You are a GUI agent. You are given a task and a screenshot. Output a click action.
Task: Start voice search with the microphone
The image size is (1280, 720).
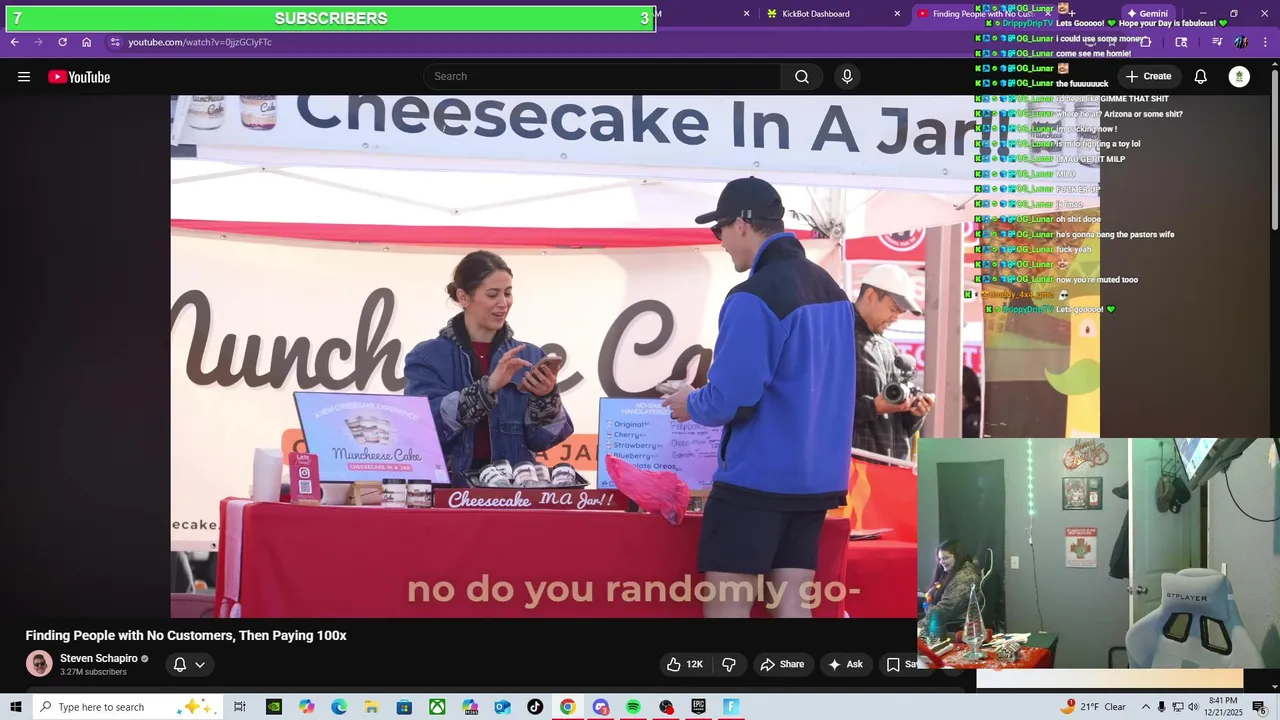point(847,77)
